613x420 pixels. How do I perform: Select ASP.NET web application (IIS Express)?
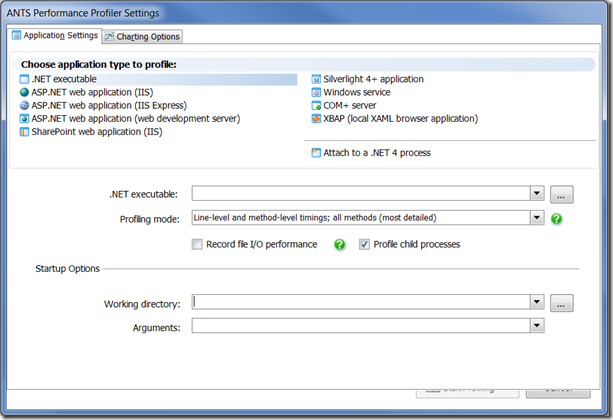pyautogui.click(x=103, y=106)
